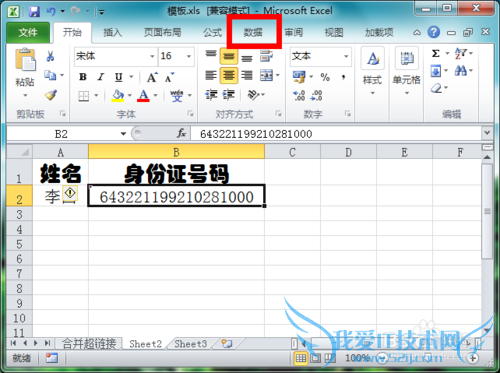The width and height of the screenshot is (500, 373).
Task: Increase indent icon
Action: (x=229, y=95)
